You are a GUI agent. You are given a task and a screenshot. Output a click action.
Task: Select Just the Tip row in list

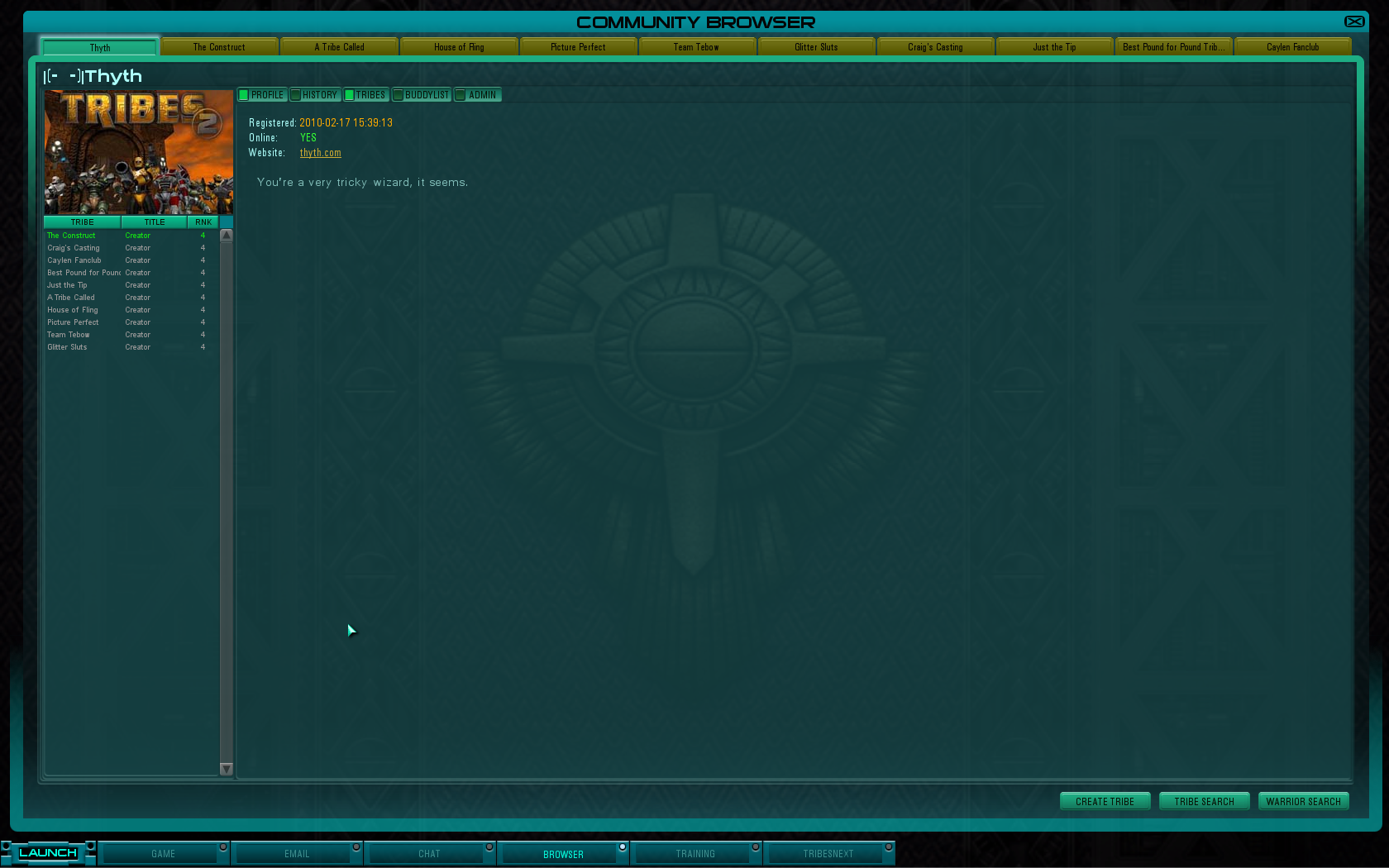pos(131,285)
